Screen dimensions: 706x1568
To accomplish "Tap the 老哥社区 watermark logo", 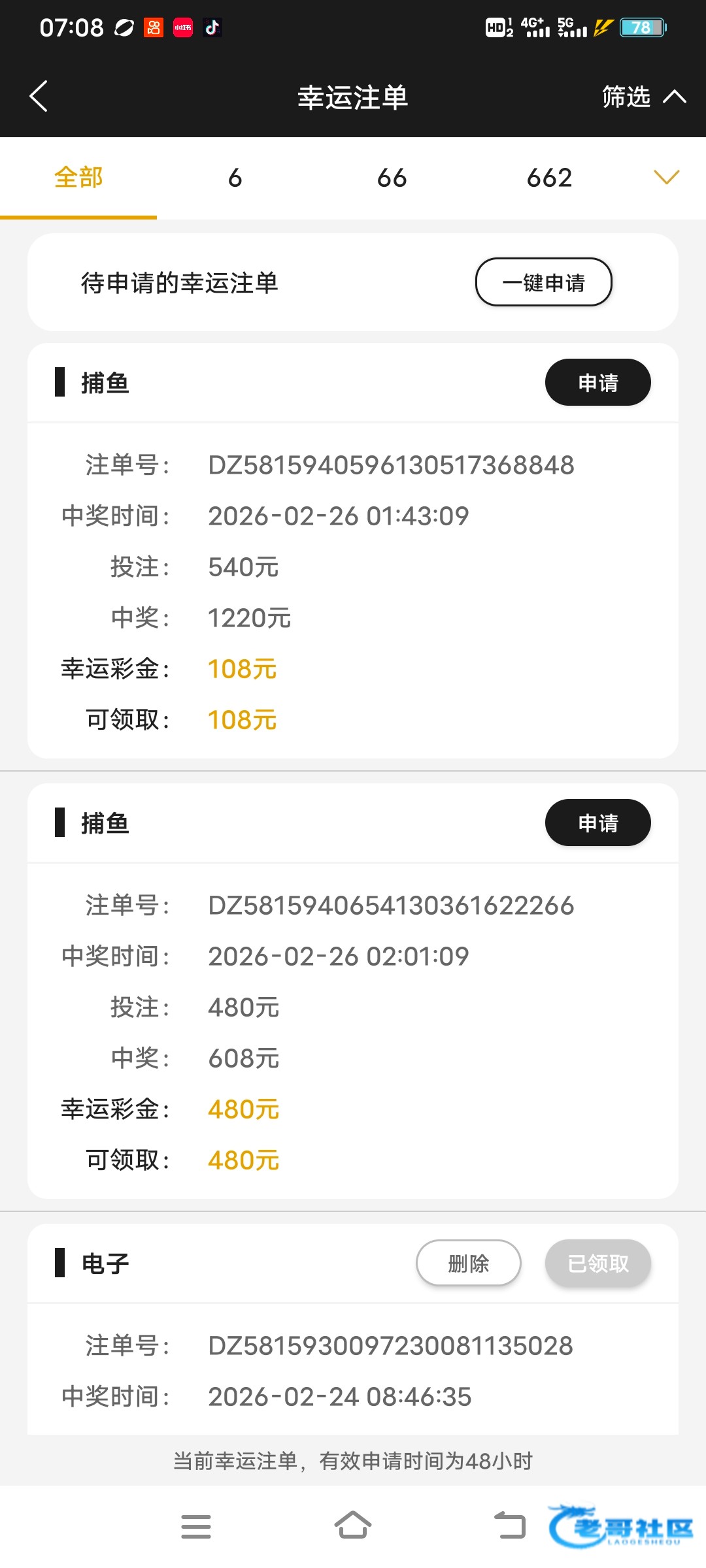I will pos(621,1527).
